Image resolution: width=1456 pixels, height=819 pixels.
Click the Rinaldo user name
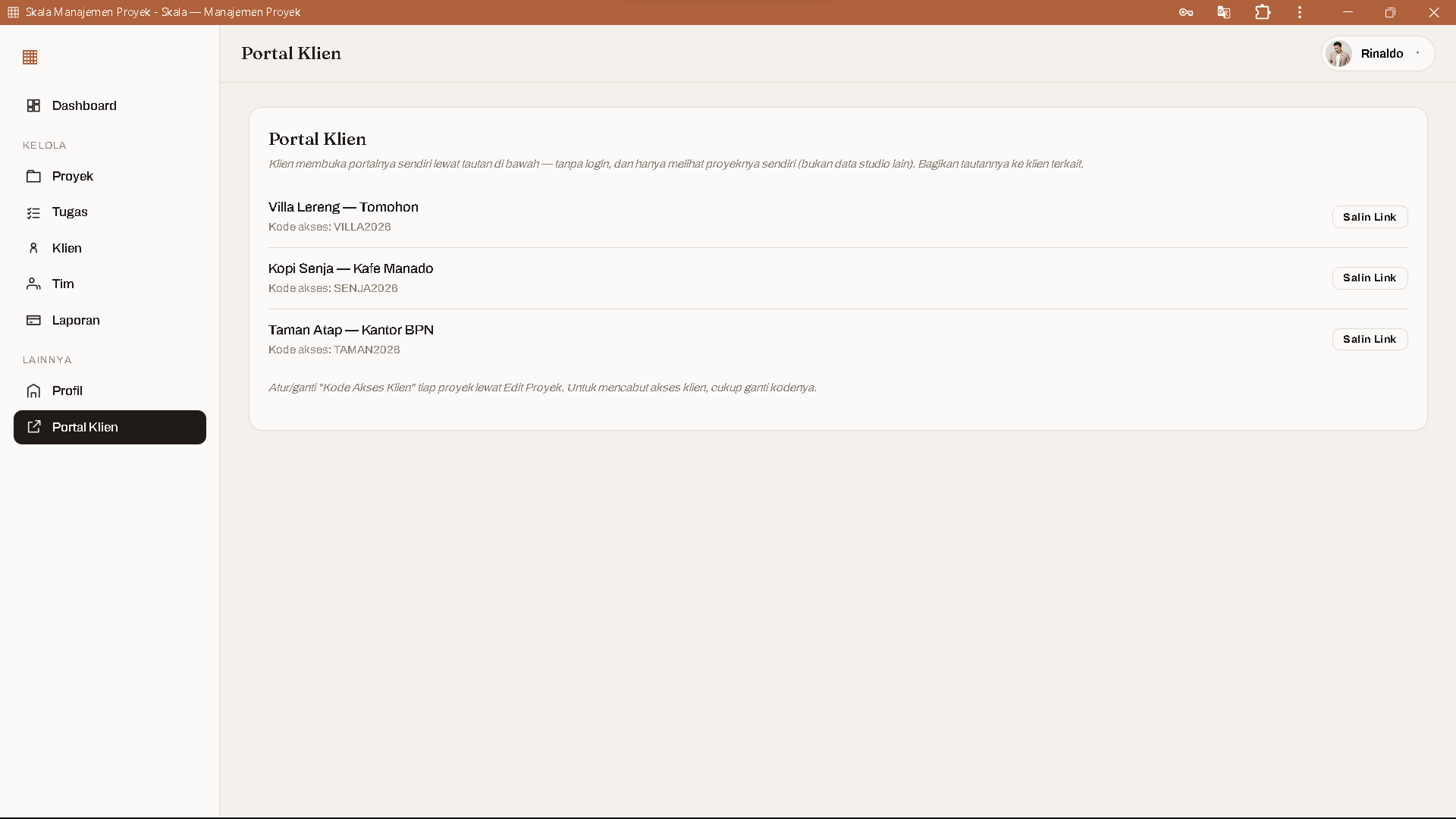pyautogui.click(x=1382, y=54)
